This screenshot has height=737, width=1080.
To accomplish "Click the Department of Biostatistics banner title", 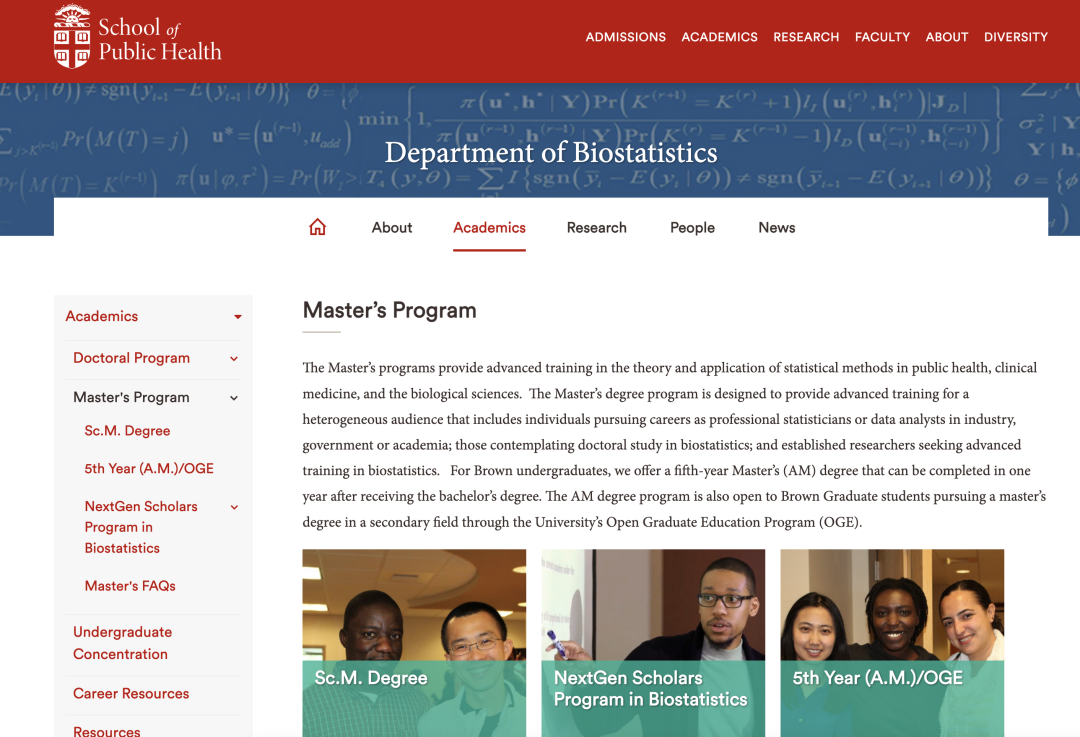I will point(551,153).
